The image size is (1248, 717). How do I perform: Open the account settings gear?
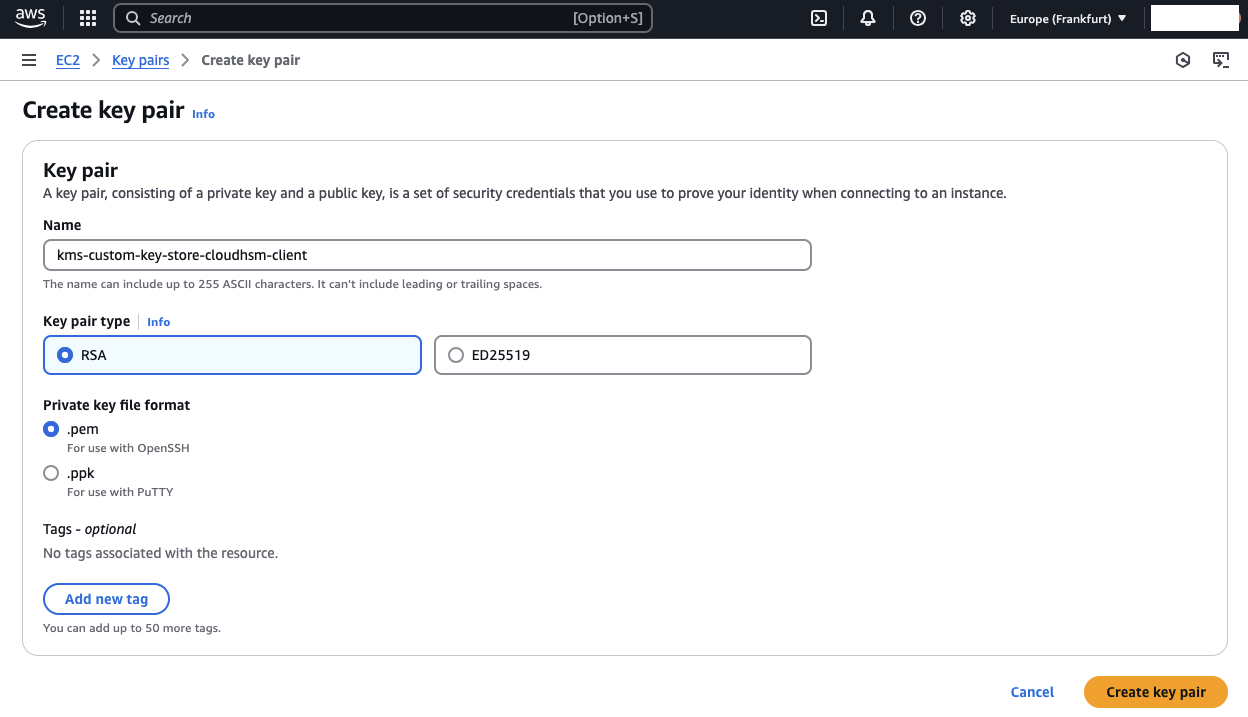coord(967,17)
